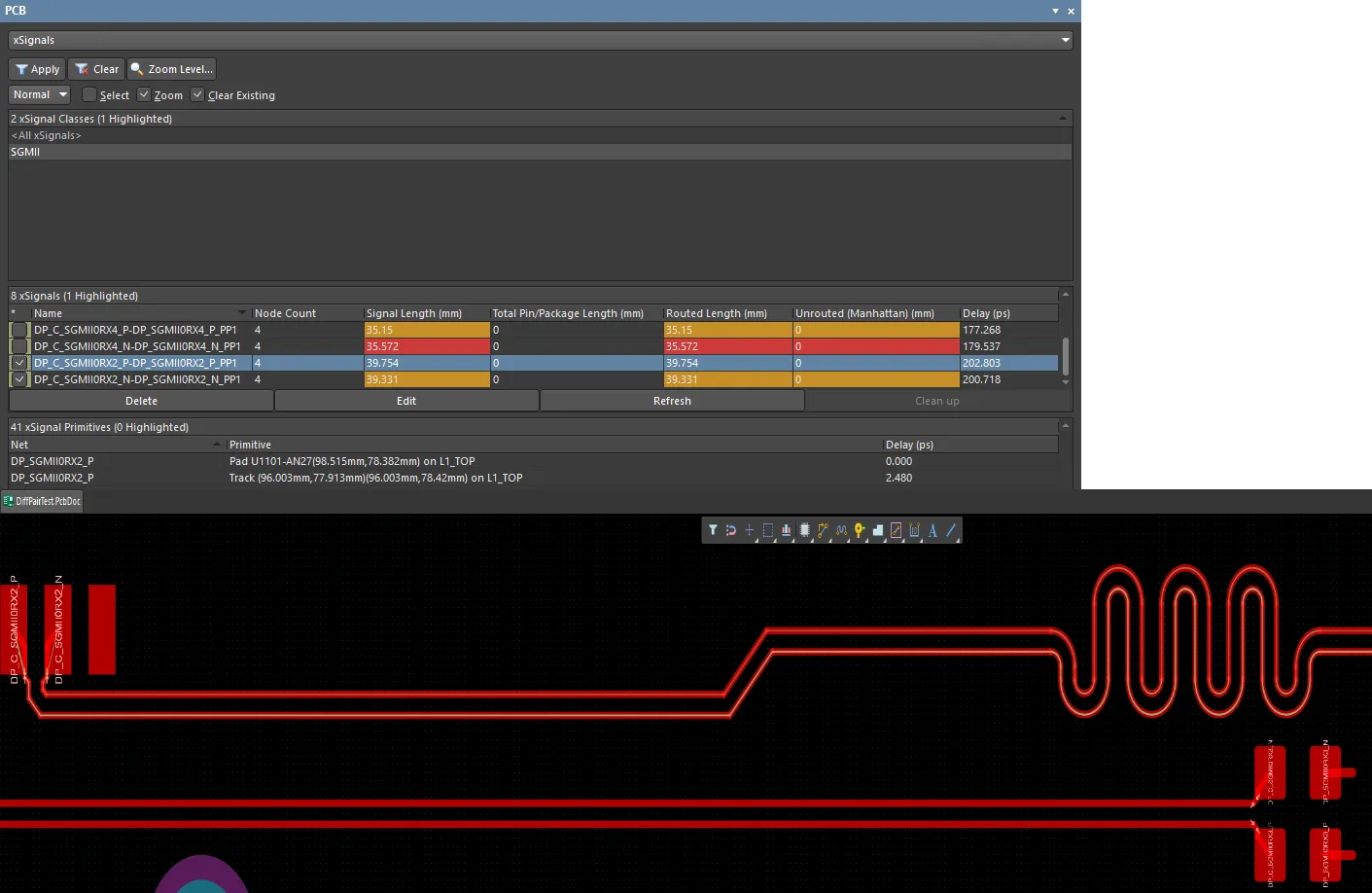Click the Edit xSignal button
The width and height of the screenshot is (1372, 893).
[x=406, y=401]
